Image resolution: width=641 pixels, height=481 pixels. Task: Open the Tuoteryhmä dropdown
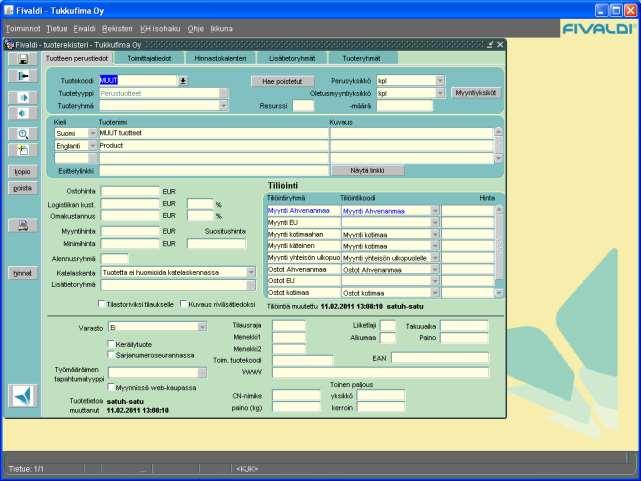point(223,105)
